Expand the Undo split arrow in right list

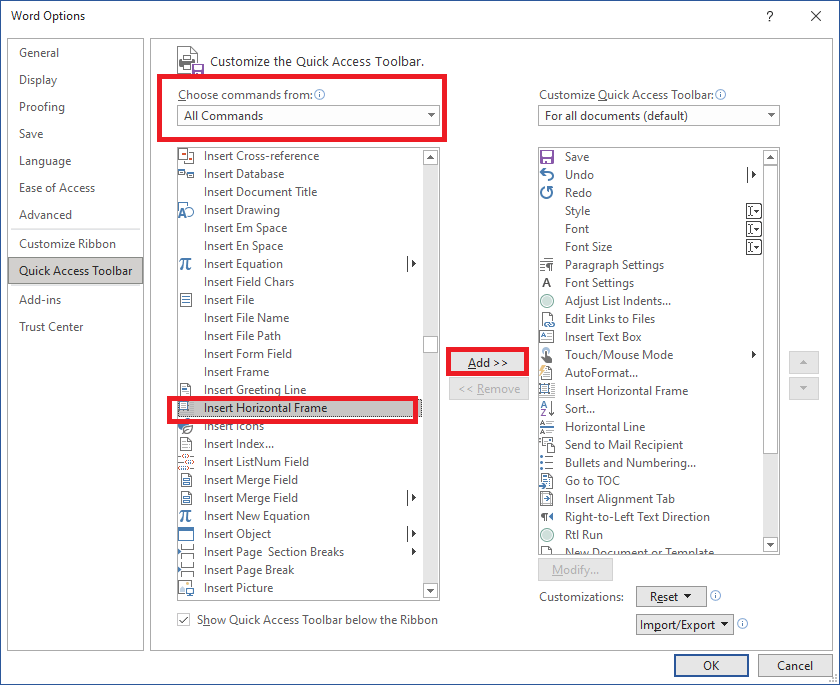coord(753,175)
